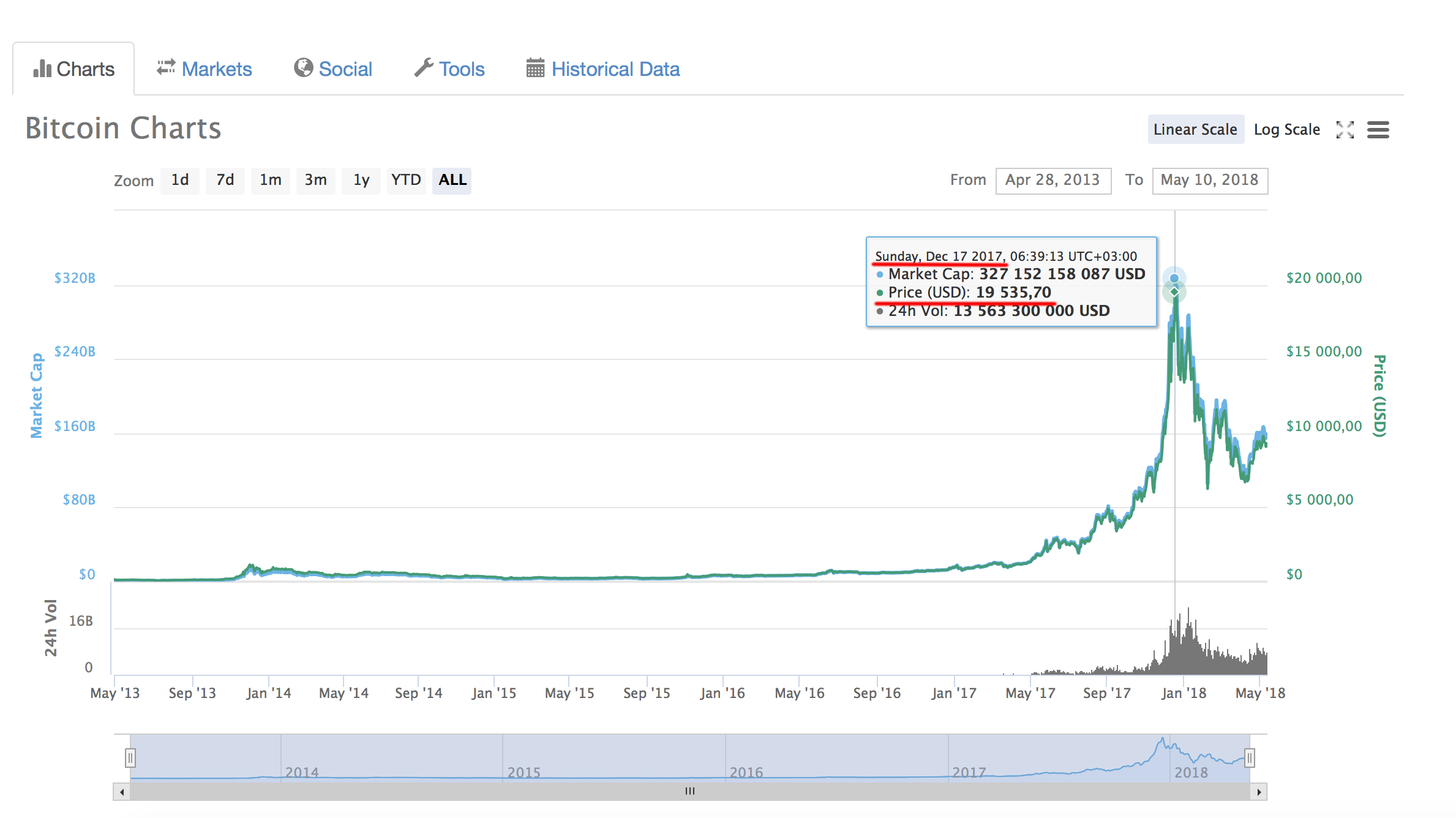Click the From date field Apr 28, 2013
The height and width of the screenshot is (818, 1456).
[x=1053, y=181]
